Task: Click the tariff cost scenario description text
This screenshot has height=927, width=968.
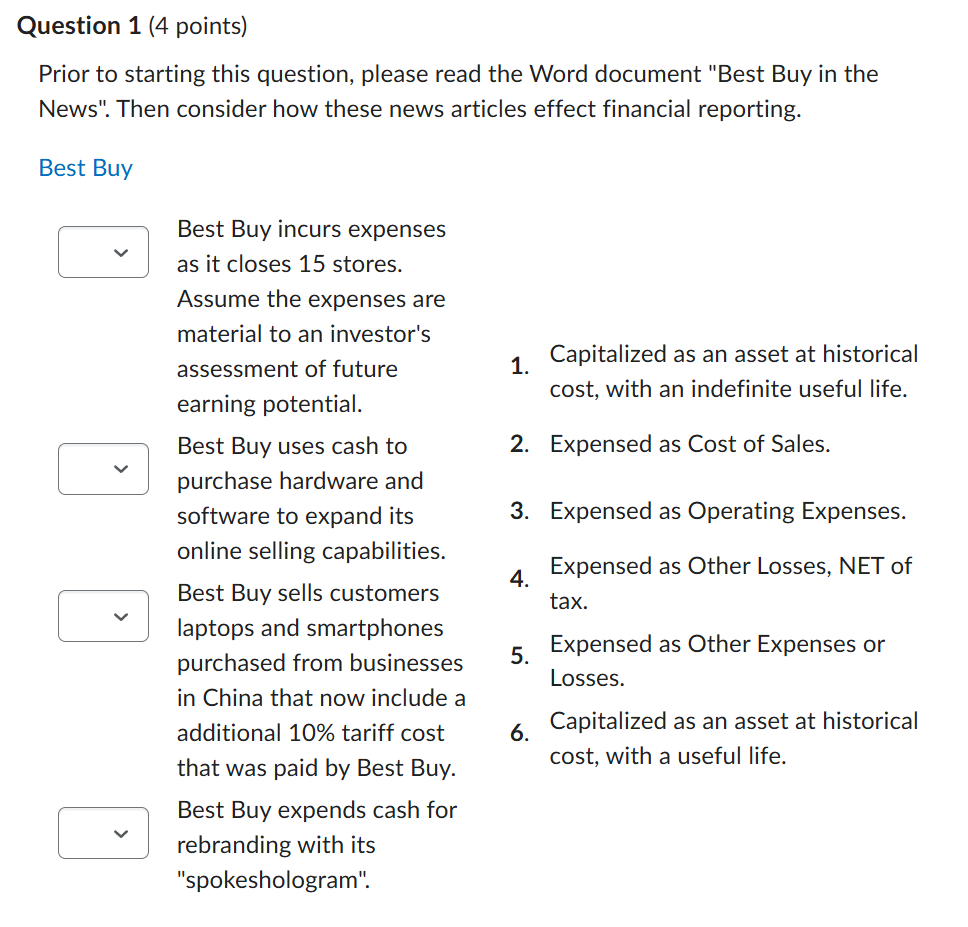Action: [320, 680]
